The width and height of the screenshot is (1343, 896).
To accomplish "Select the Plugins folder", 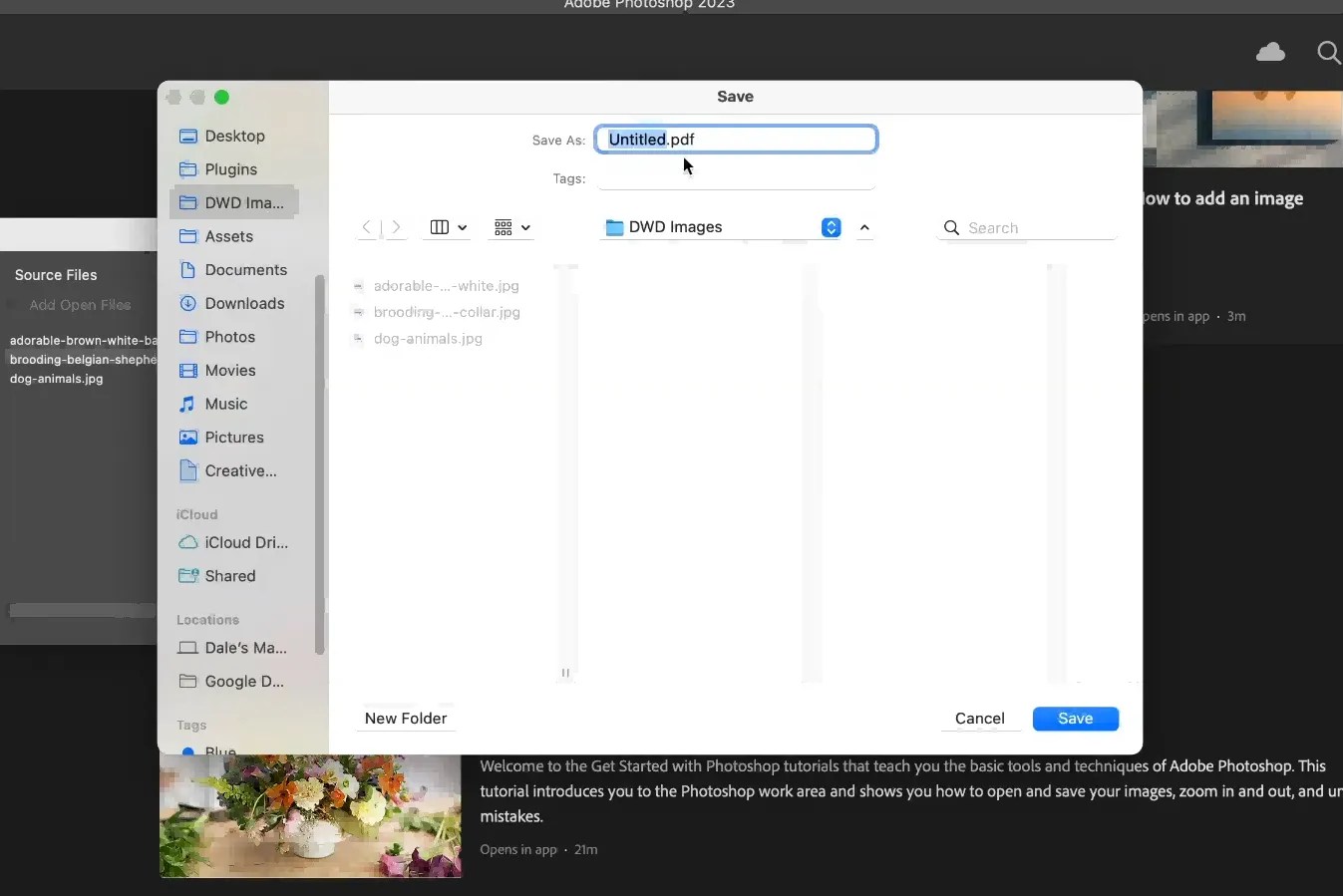I will click(x=229, y=169).
